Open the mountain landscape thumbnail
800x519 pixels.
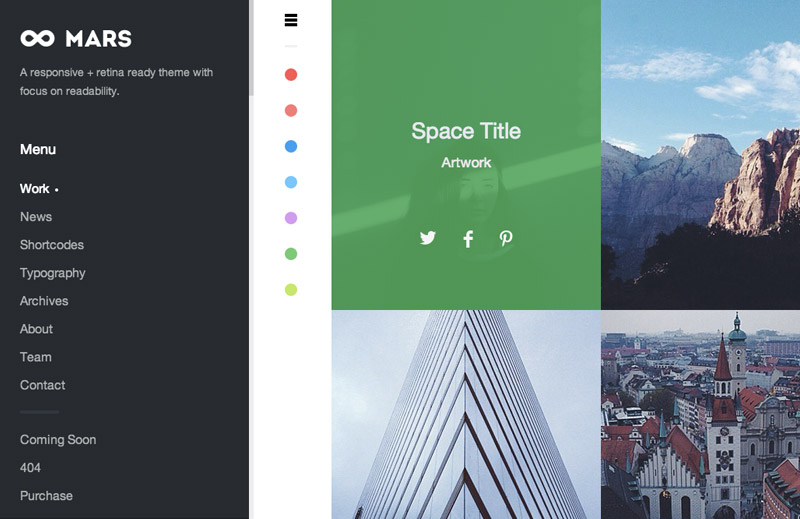click(700, 155)
